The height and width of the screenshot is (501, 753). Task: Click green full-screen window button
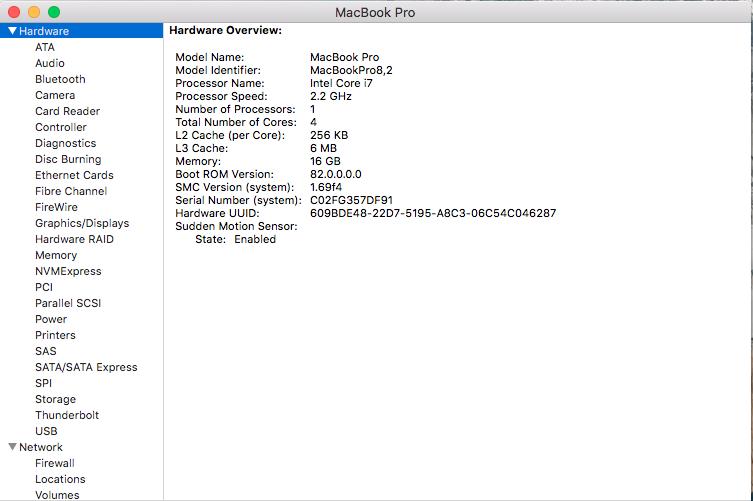[x=54, y=12]
